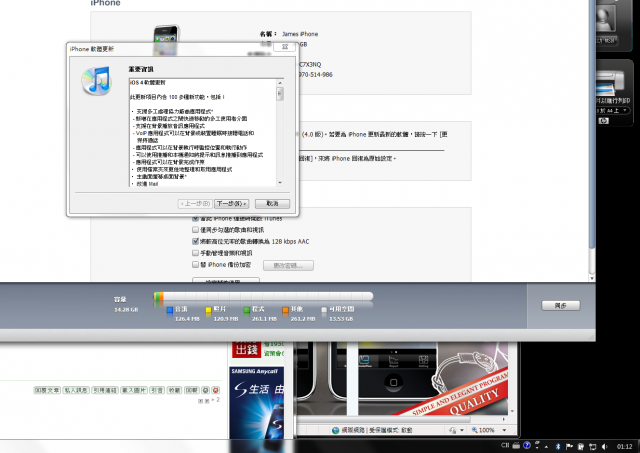The height and width of the screenshot is (453, 640).
Task: Click up arrow of release notes scrollbar
Action: pos(280,83)
